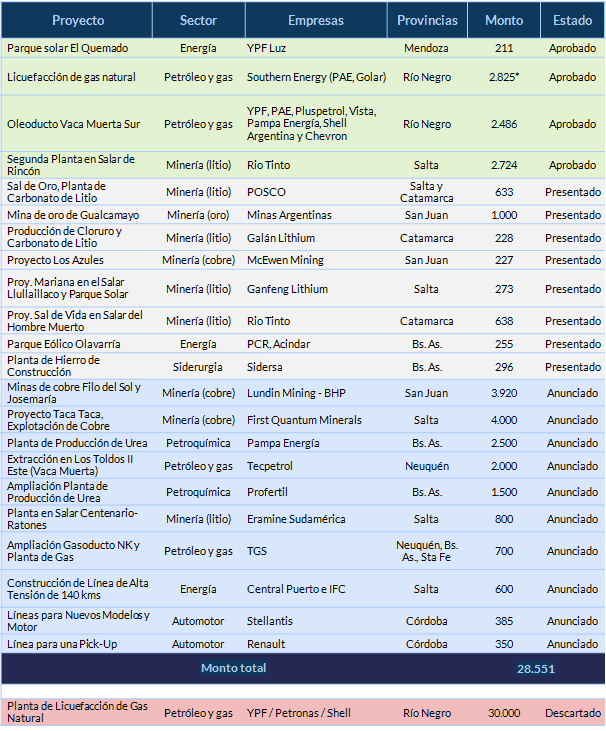Click the Mendoza province cell
The width and height of the screenshot is (606, 731).
pos(427,48)
